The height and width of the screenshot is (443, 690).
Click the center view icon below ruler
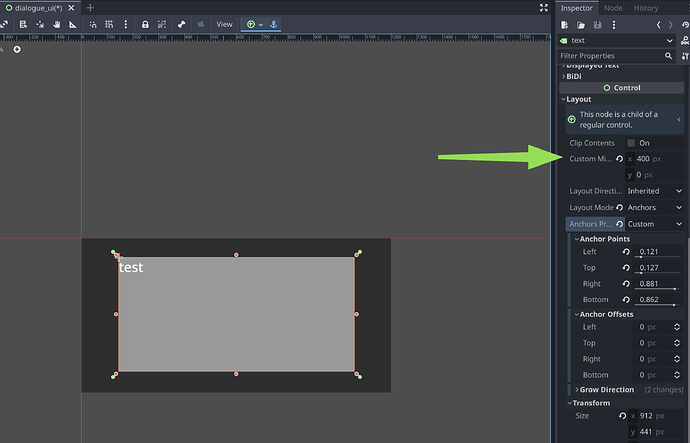[x=17, y=49]
